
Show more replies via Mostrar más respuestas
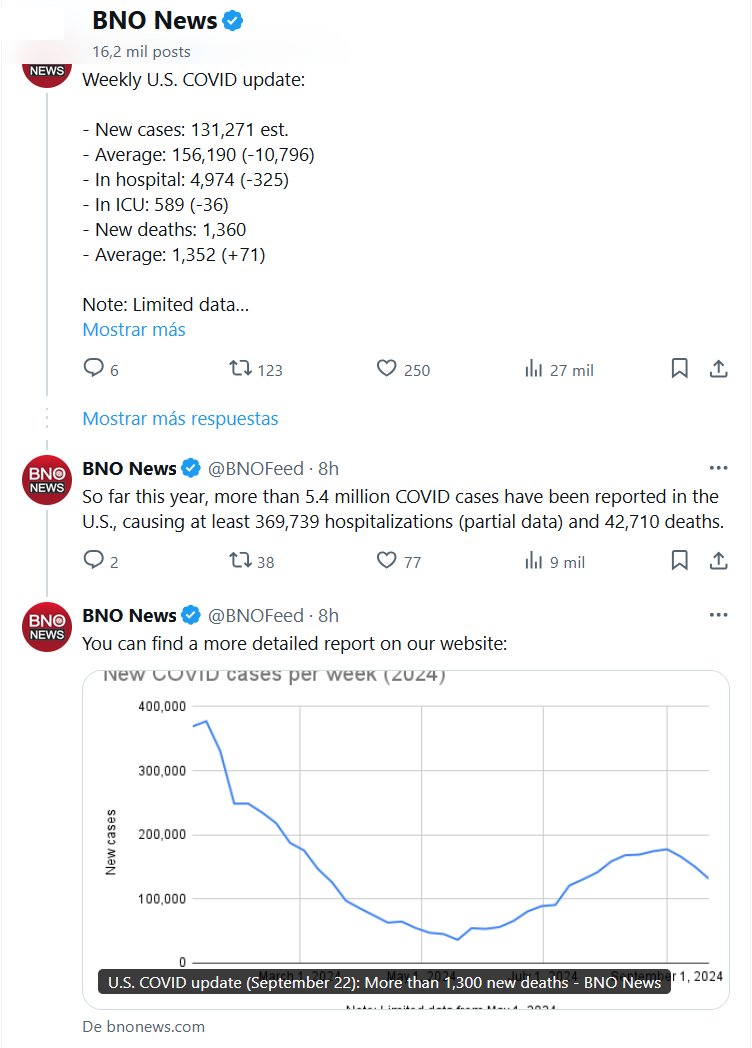[180, 418]
